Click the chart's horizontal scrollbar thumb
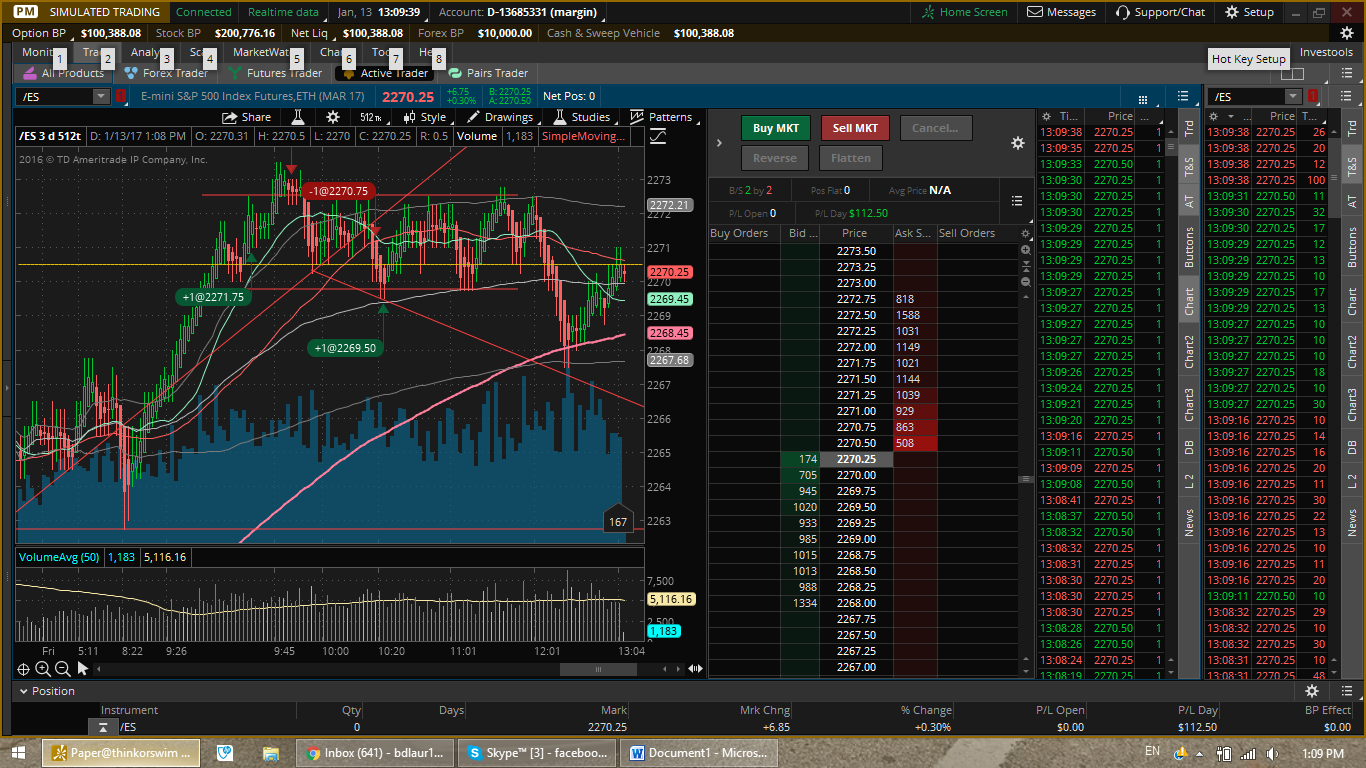The width and height of the screenshot is (1366, 768). tap(599, 669)
